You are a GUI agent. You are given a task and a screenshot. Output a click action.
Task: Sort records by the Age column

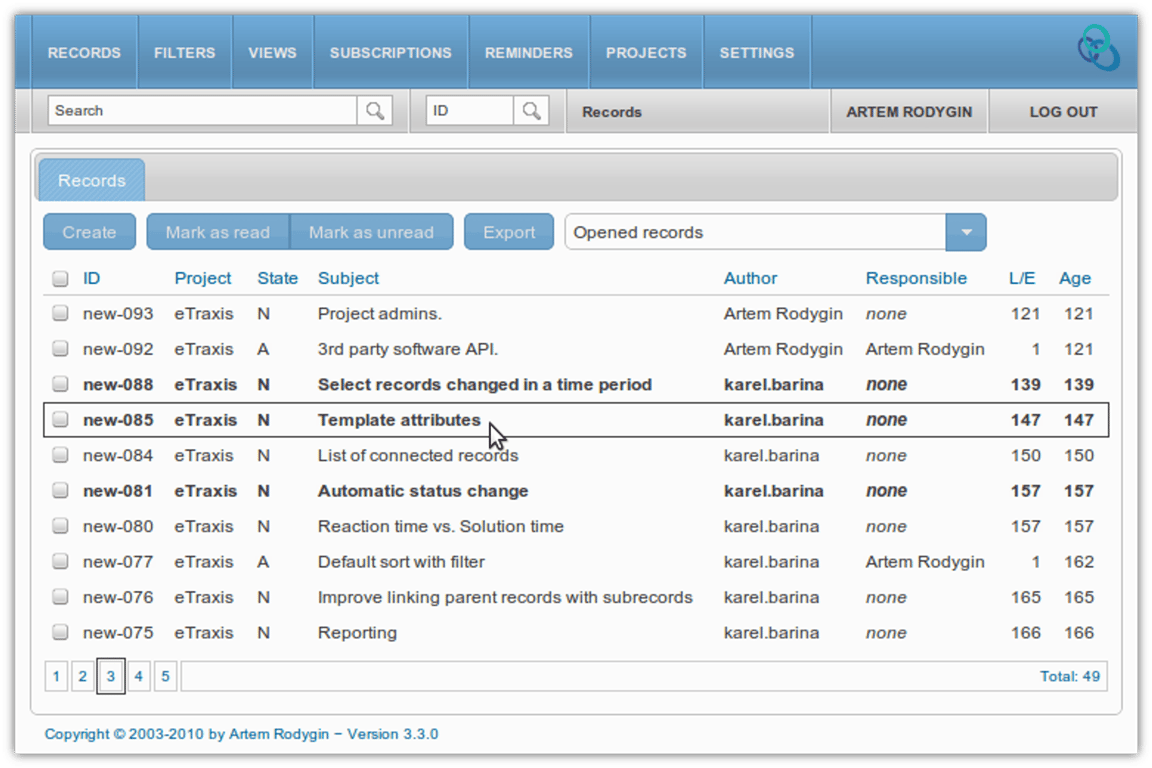(x=1075, y=278)
